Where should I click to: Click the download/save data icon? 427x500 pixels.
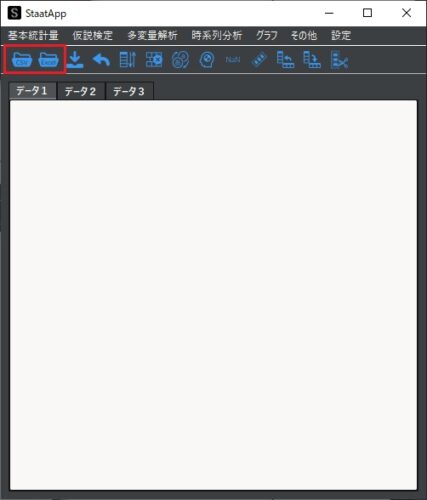click(75, 60)
